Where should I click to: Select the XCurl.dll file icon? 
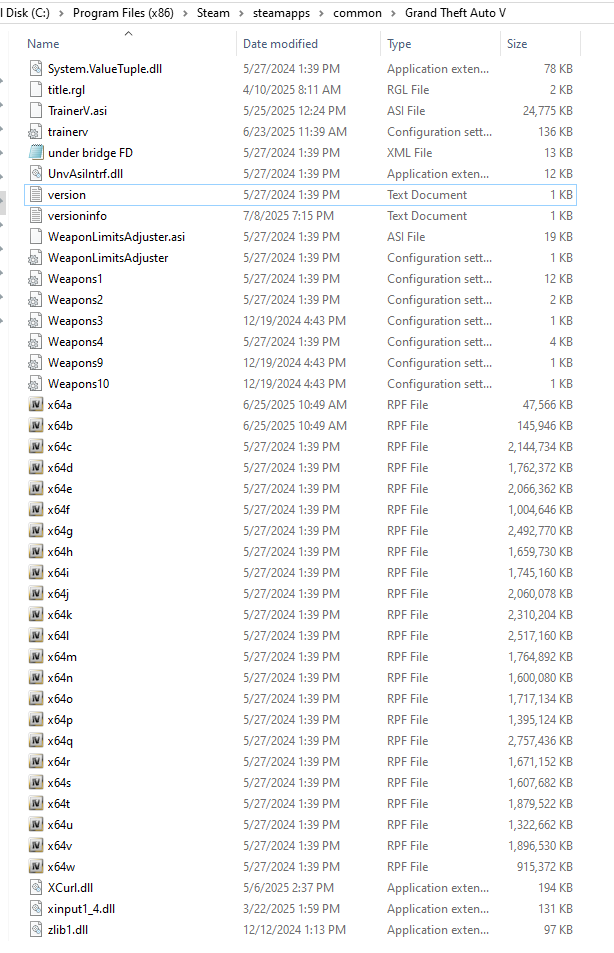click(36, 887)
